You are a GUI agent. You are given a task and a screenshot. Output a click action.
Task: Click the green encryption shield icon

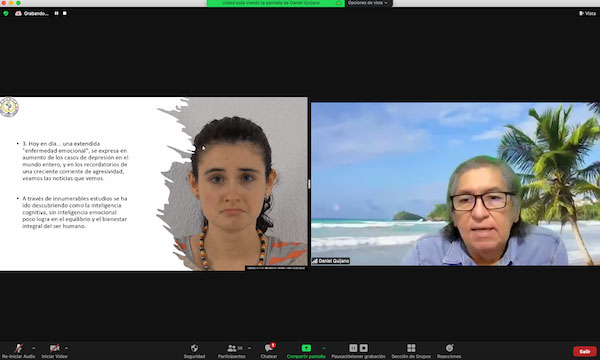coord(6,13)
